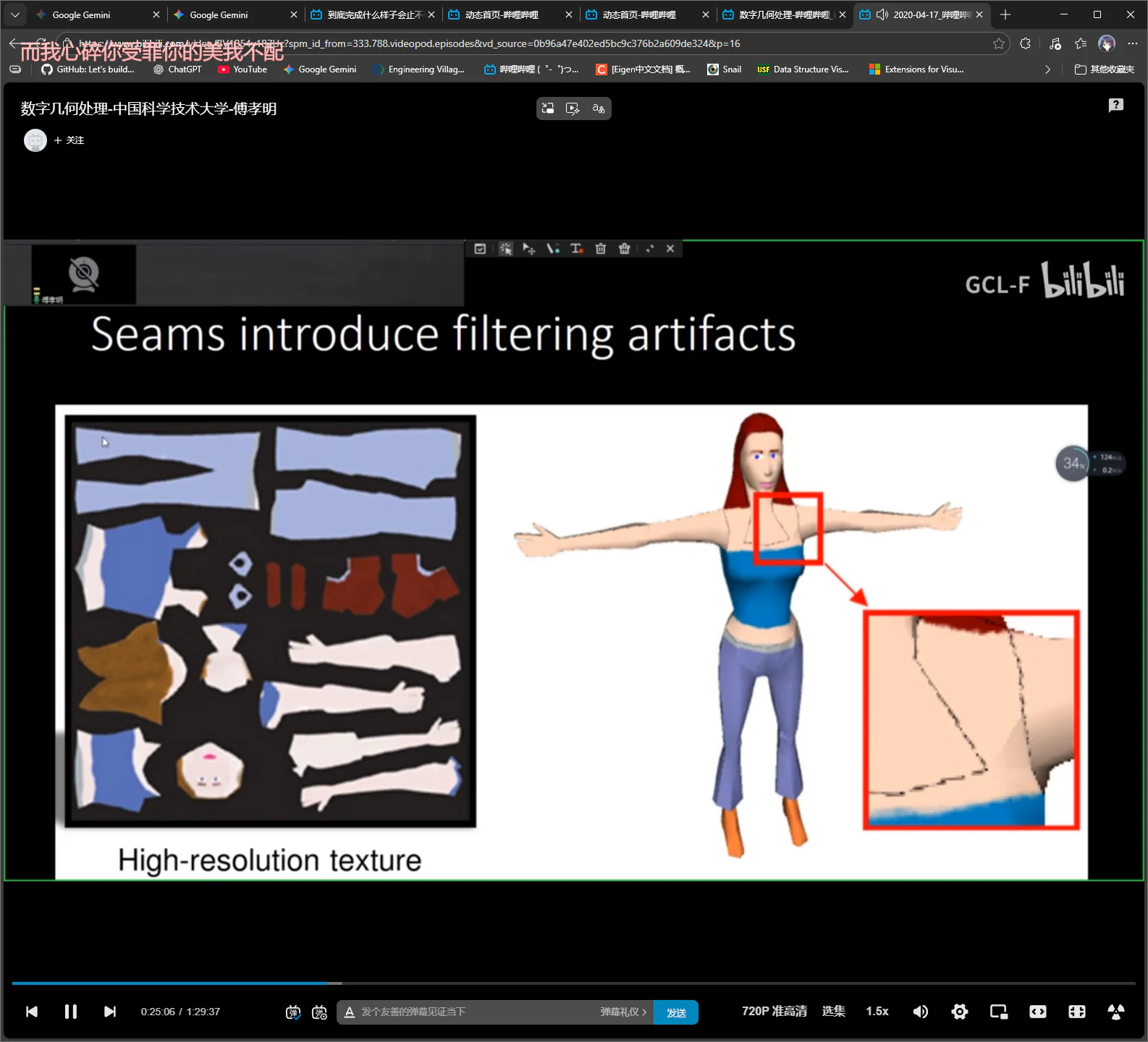Expand bookmarks overflow chevron
This screenshot has width=1148, height=1042.
[1047, 69]
